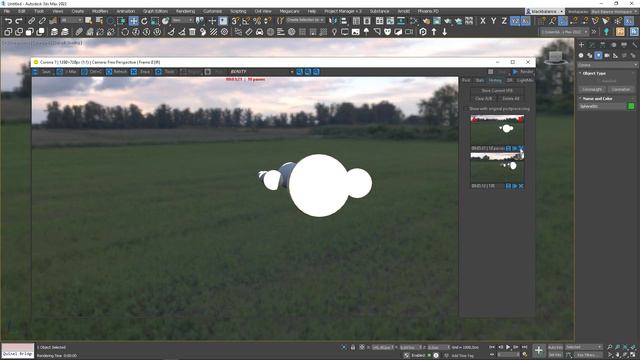
Task: Click the object name input field
Action: point(602,106)
